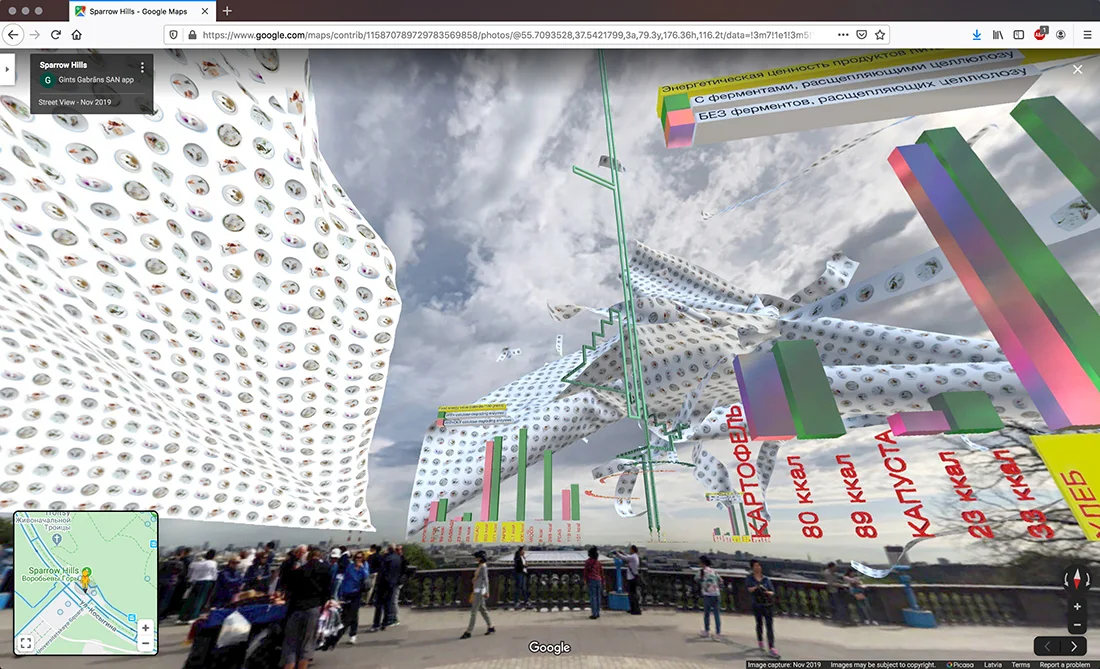Bookmark this page with the star icon
Viewport: 1100px width, 669px height.
(x=880, y=34)
